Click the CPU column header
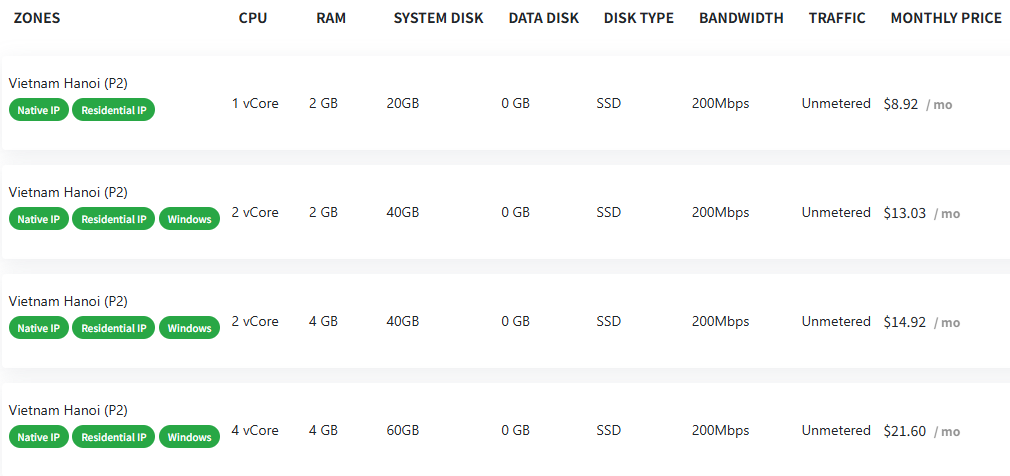This screenshot has height=476, width=1010. pos(253,18)
